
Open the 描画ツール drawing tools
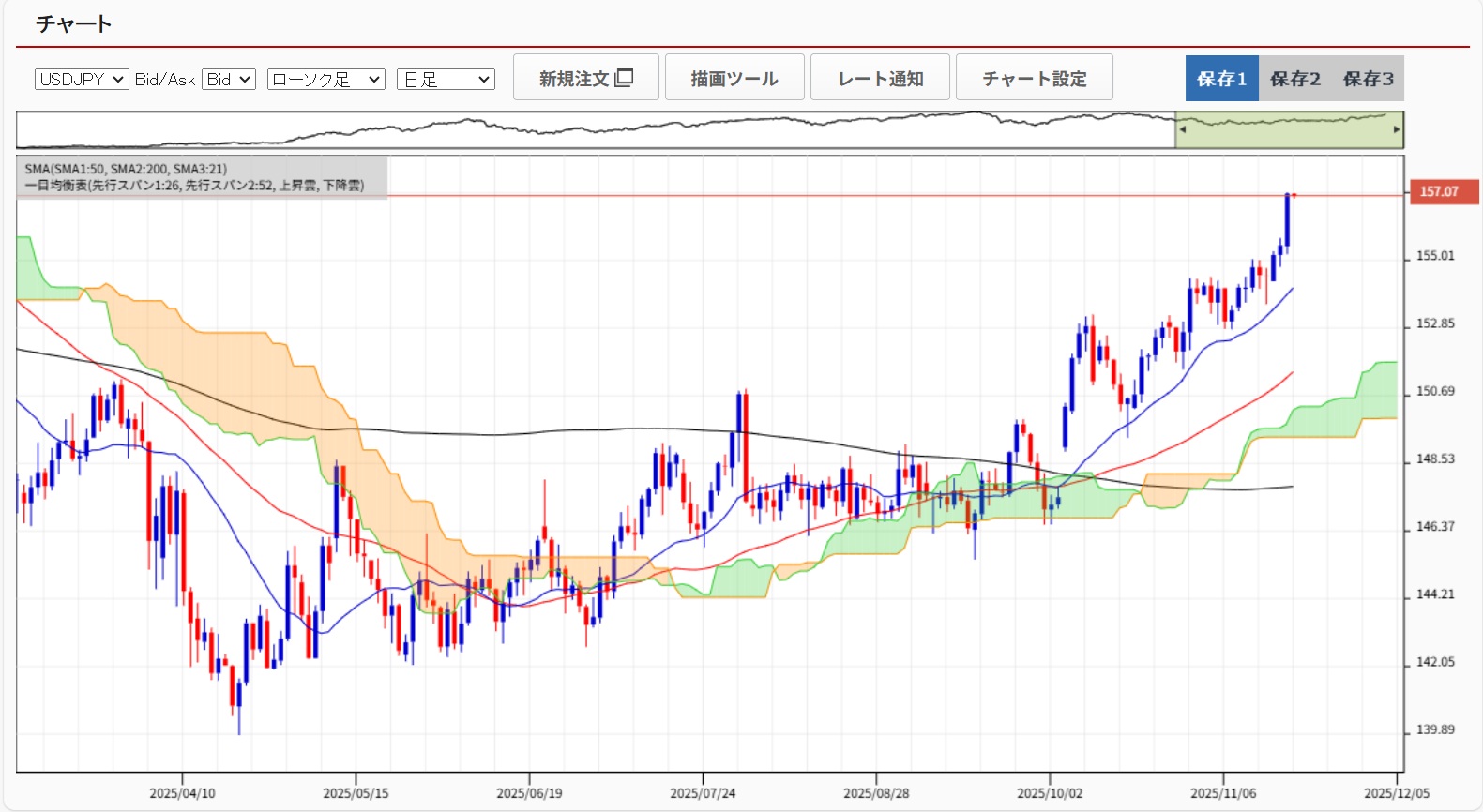(x=734, y=78)
